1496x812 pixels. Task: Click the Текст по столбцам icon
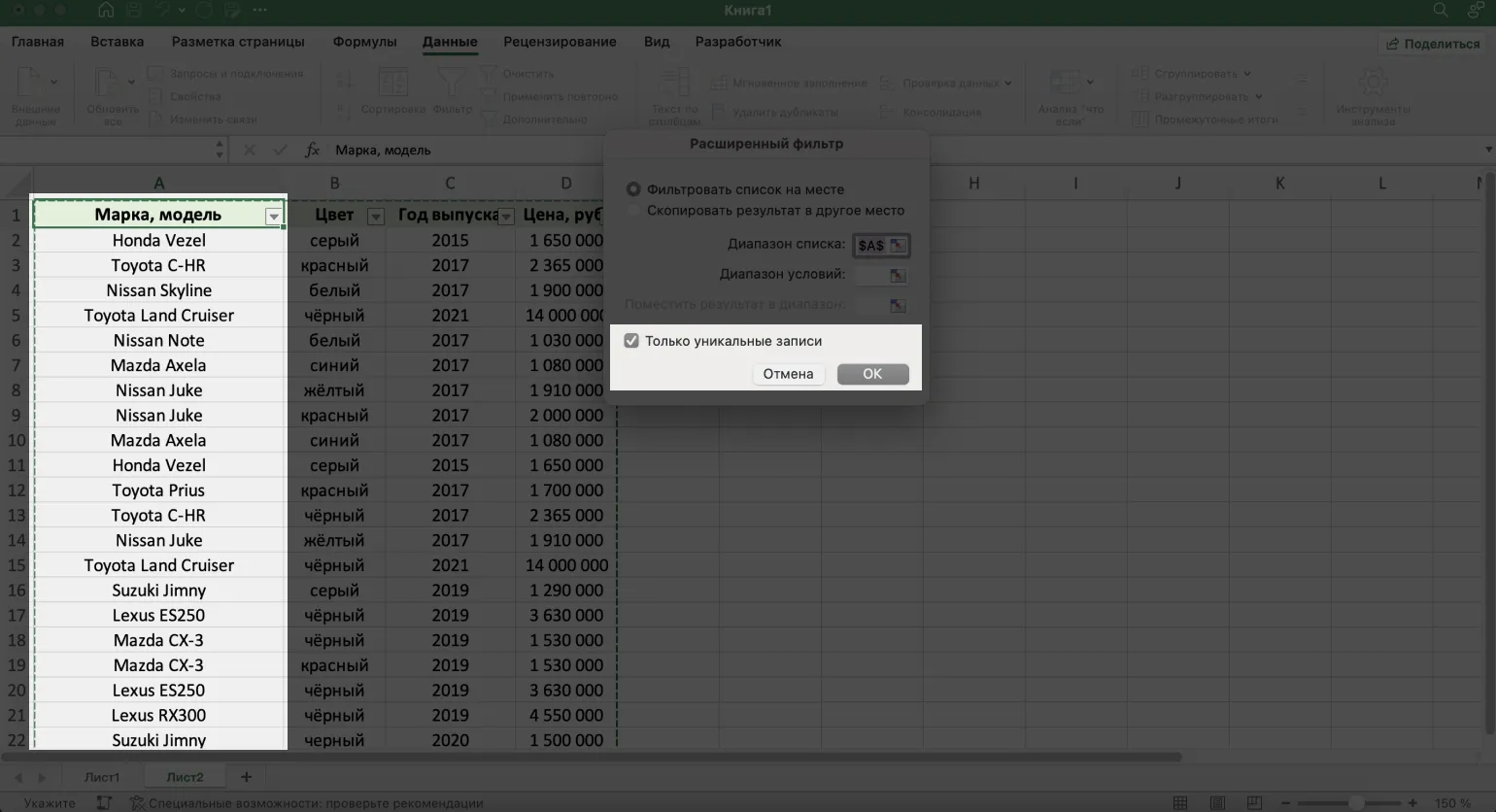[x=674, y=85]
